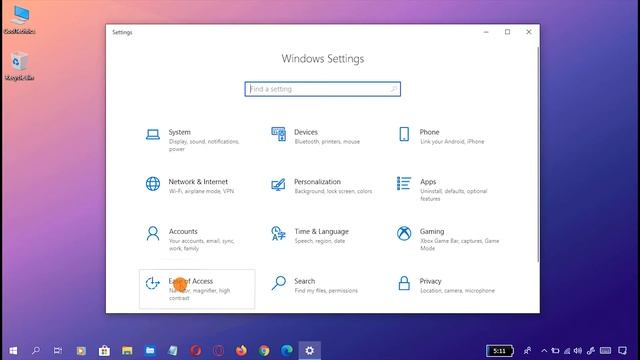Viewport: 640px width, 360px height.
Task: Click the Find a setting search field
Action: (x=322, y=89)
